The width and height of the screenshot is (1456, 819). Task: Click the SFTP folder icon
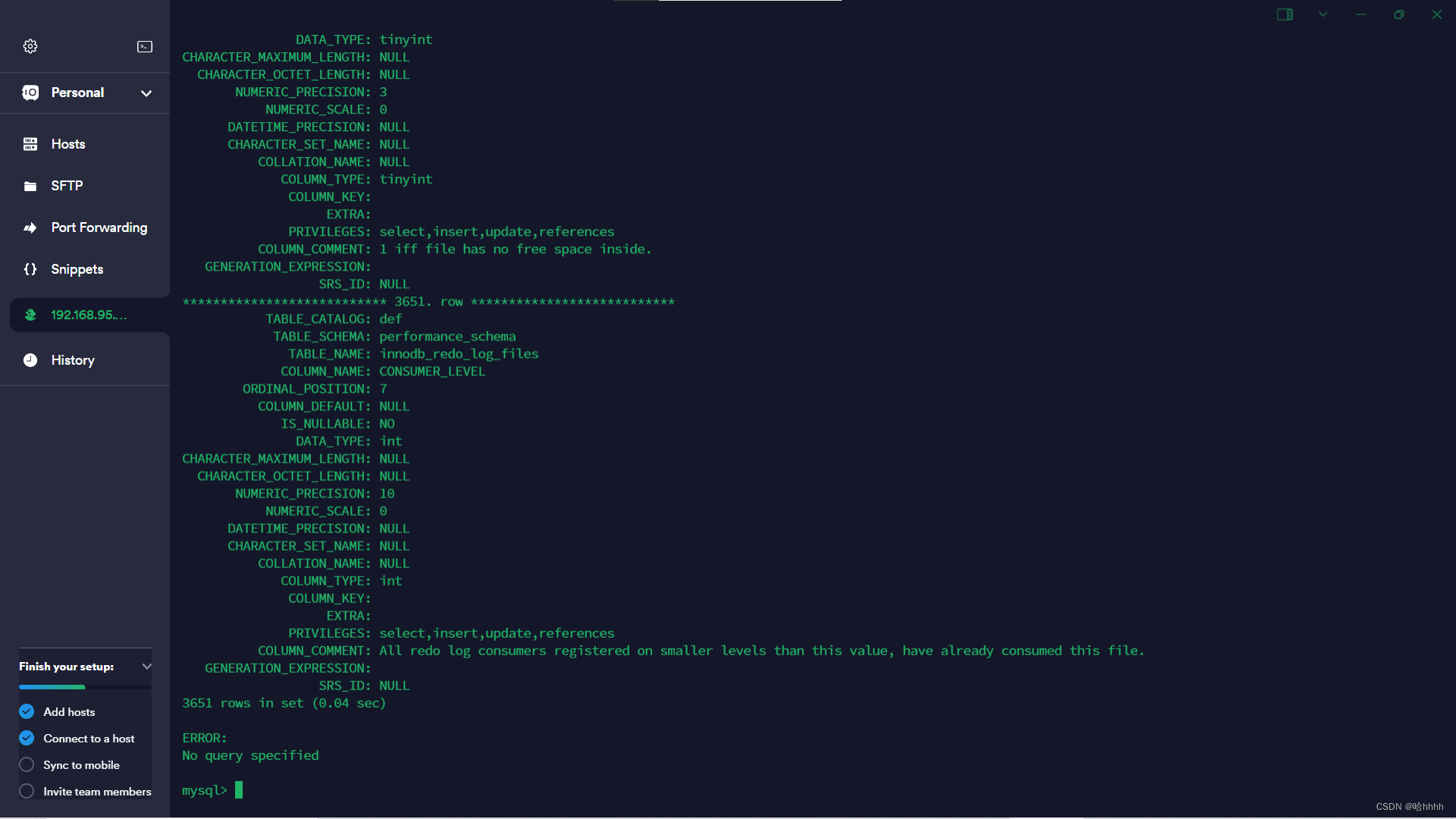point(30,186)
